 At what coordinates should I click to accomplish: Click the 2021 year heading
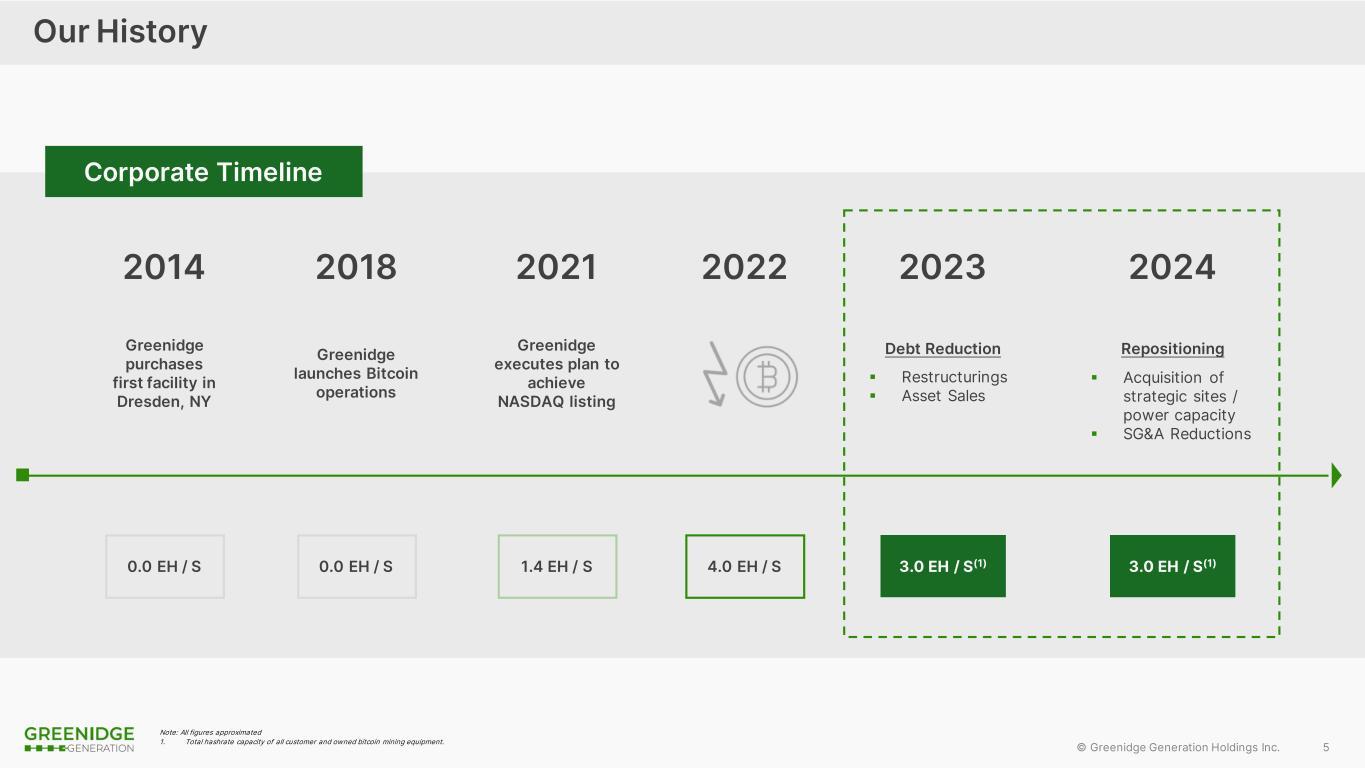[x=556, y=267]
